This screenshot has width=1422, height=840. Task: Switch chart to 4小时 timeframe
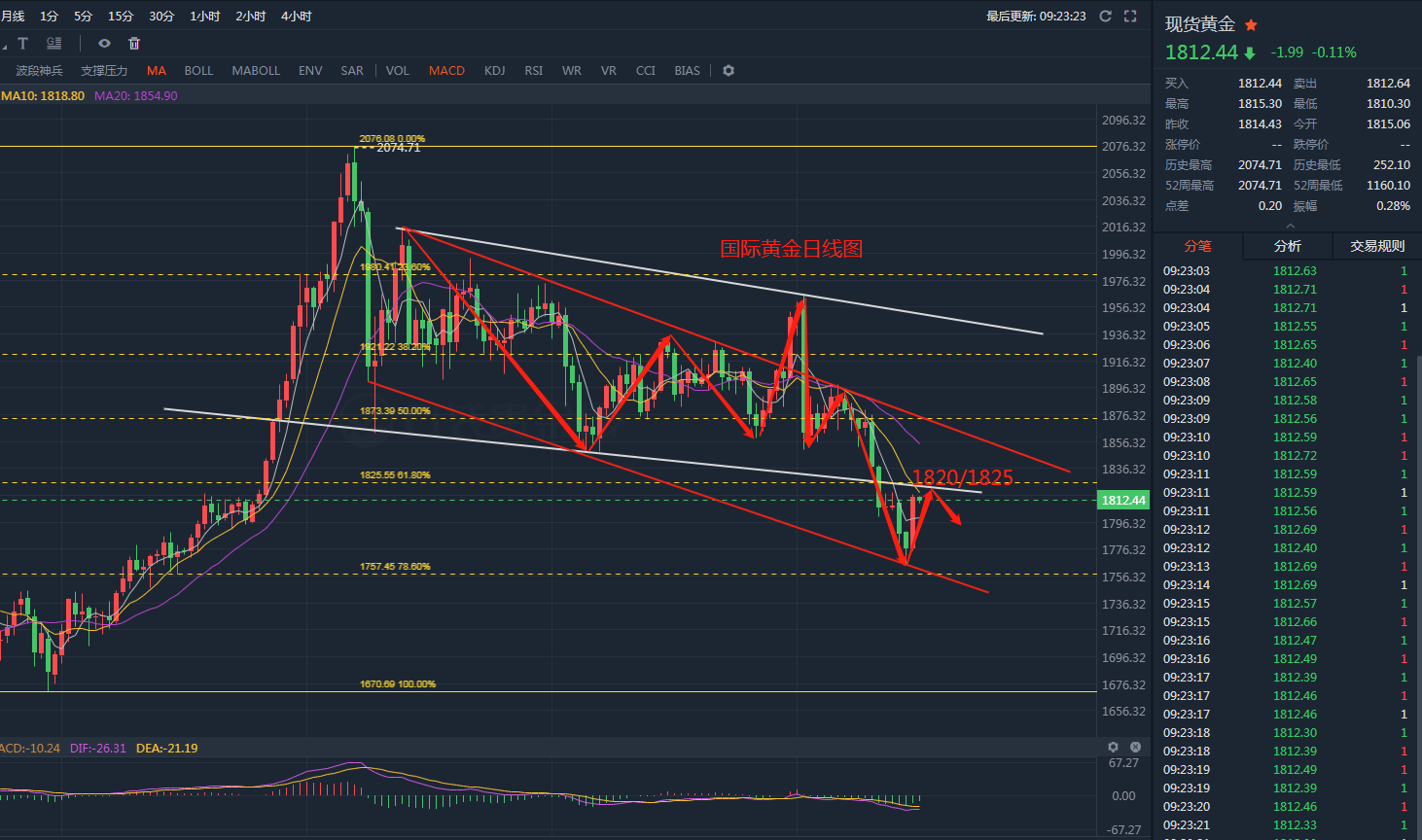point(296,17)
